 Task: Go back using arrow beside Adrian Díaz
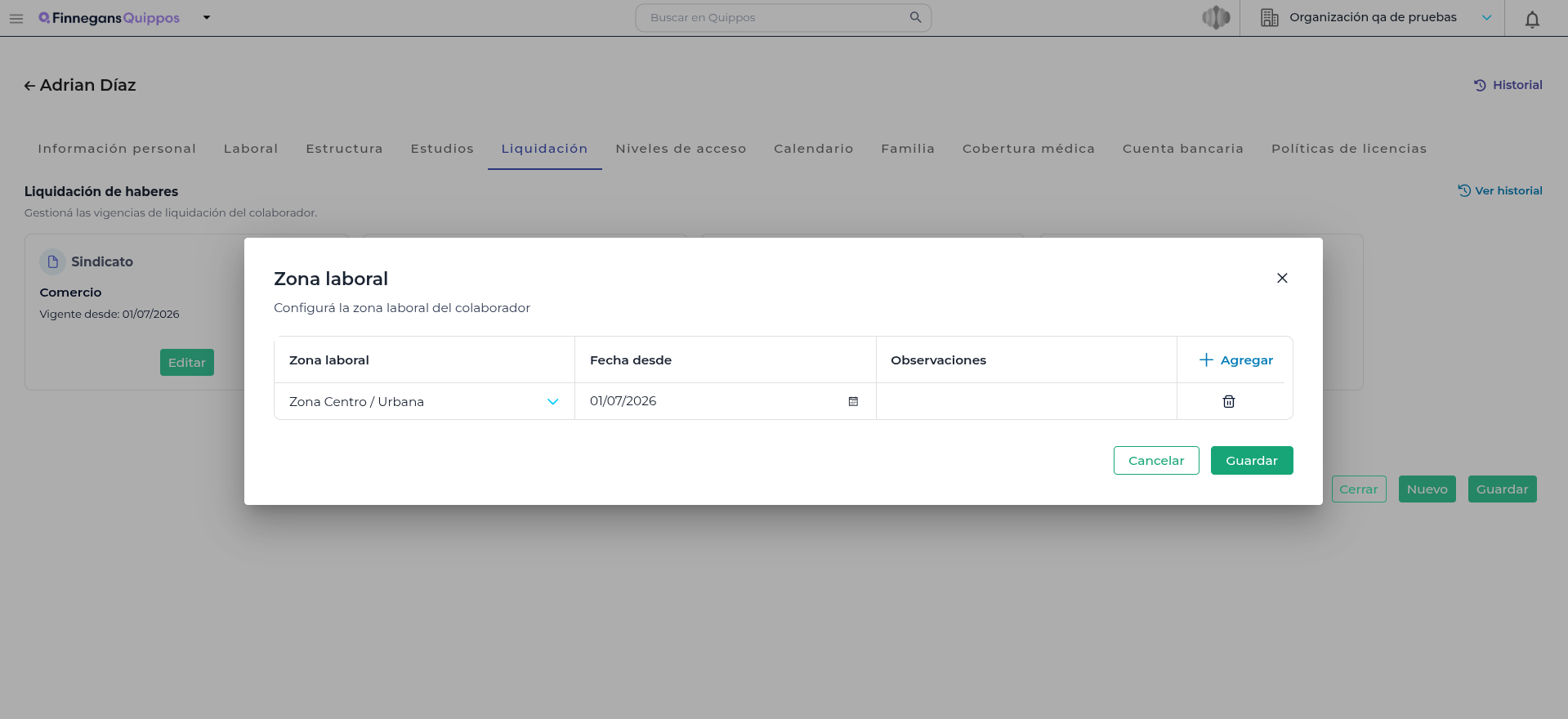(29, 86)
